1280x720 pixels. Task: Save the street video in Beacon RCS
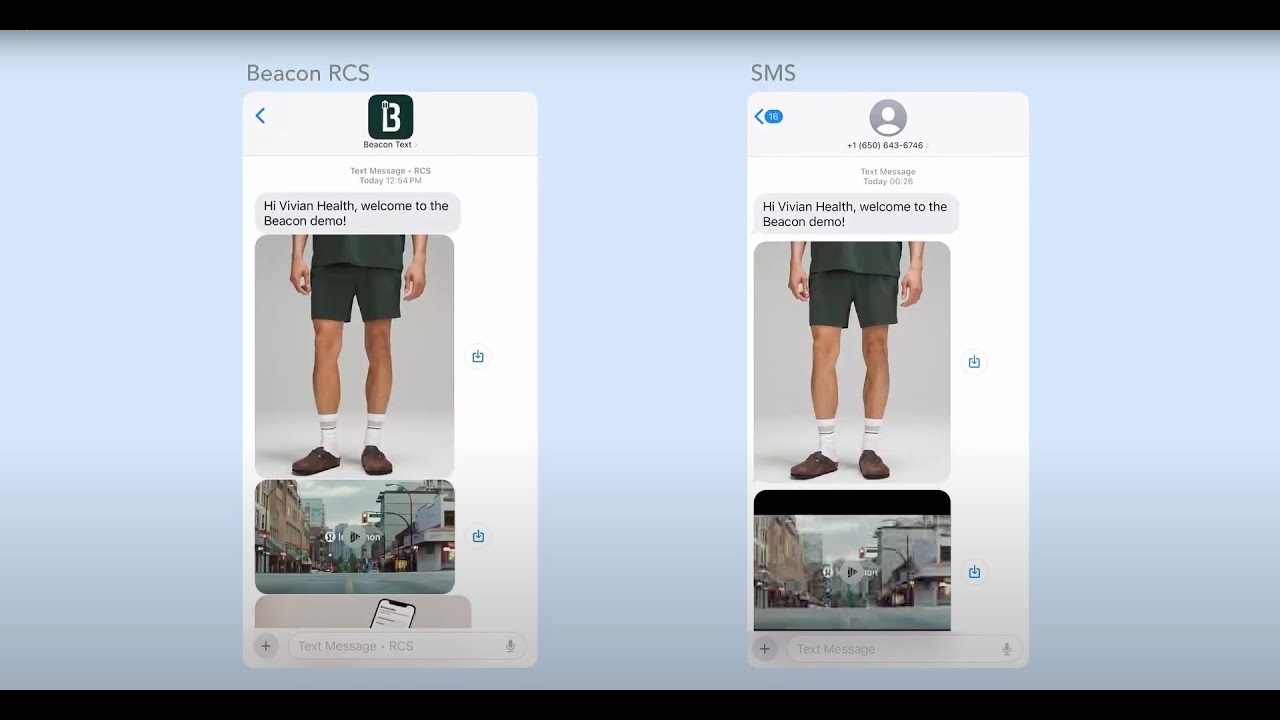(x=478, y=536)
